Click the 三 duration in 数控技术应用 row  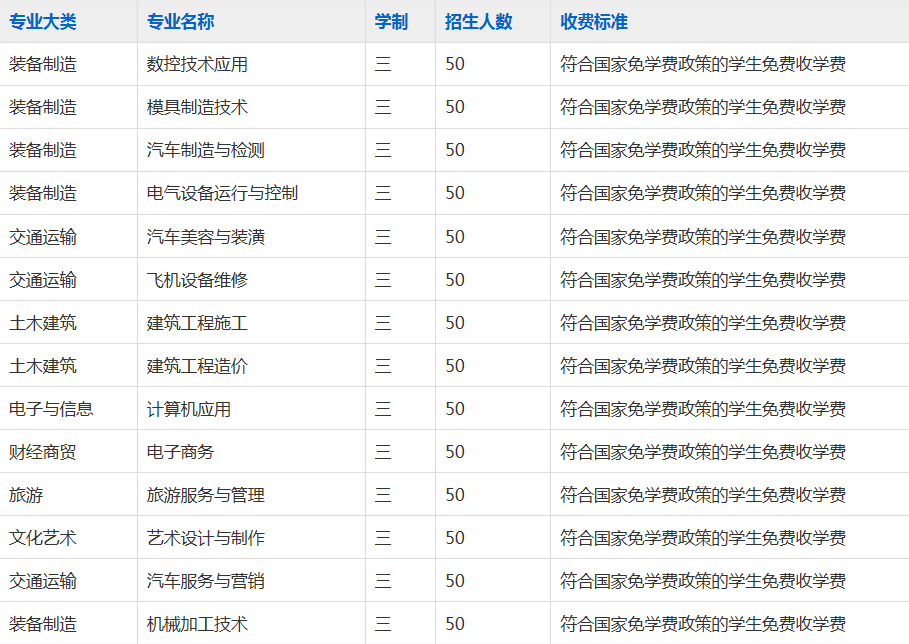383,64
